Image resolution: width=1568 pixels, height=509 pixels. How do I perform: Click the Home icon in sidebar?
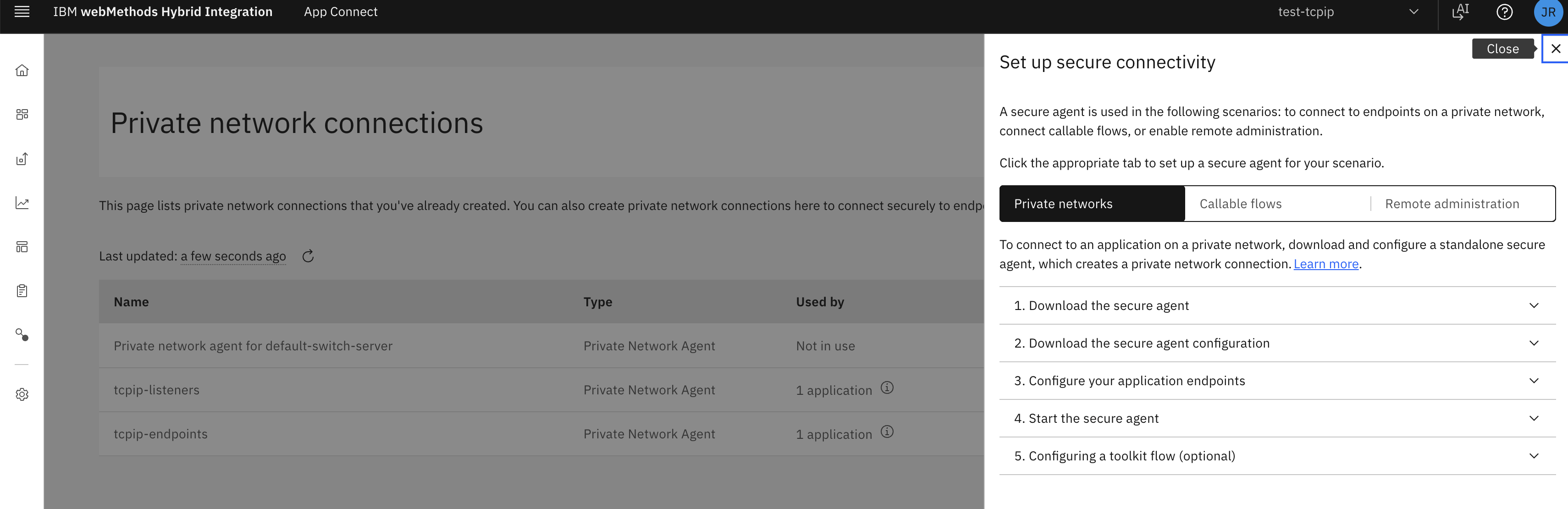pyautogui.click(x=22, y=71)
